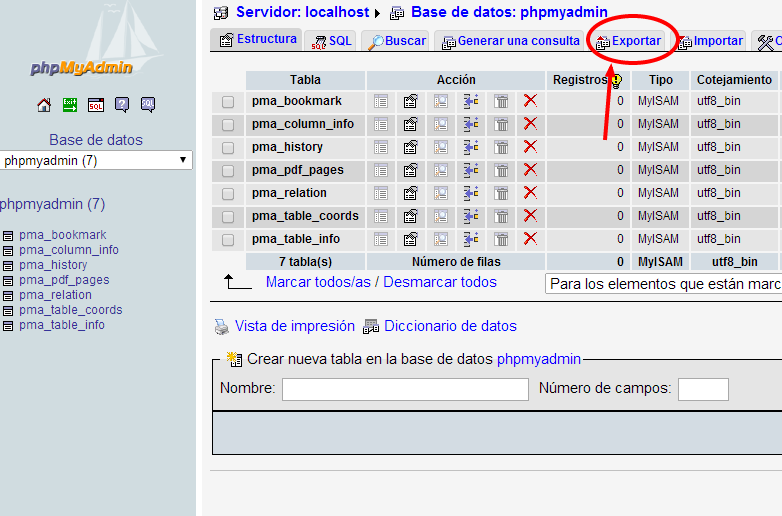Open the phpmyadmin (7) database dropdown
This screenshot has height=516, width=782.
click(96, 161)
